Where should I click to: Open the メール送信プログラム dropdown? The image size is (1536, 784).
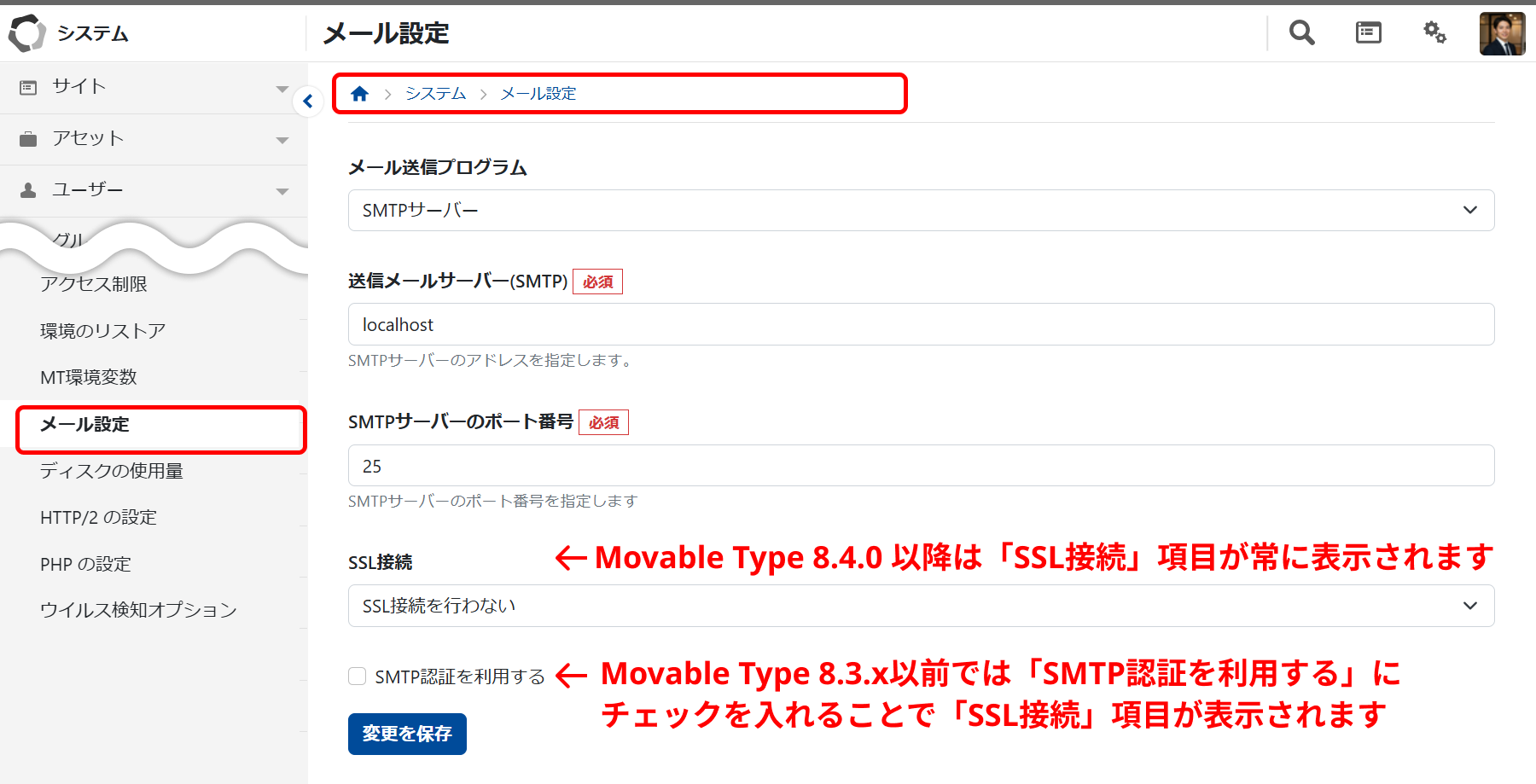(x=920, y=210)
